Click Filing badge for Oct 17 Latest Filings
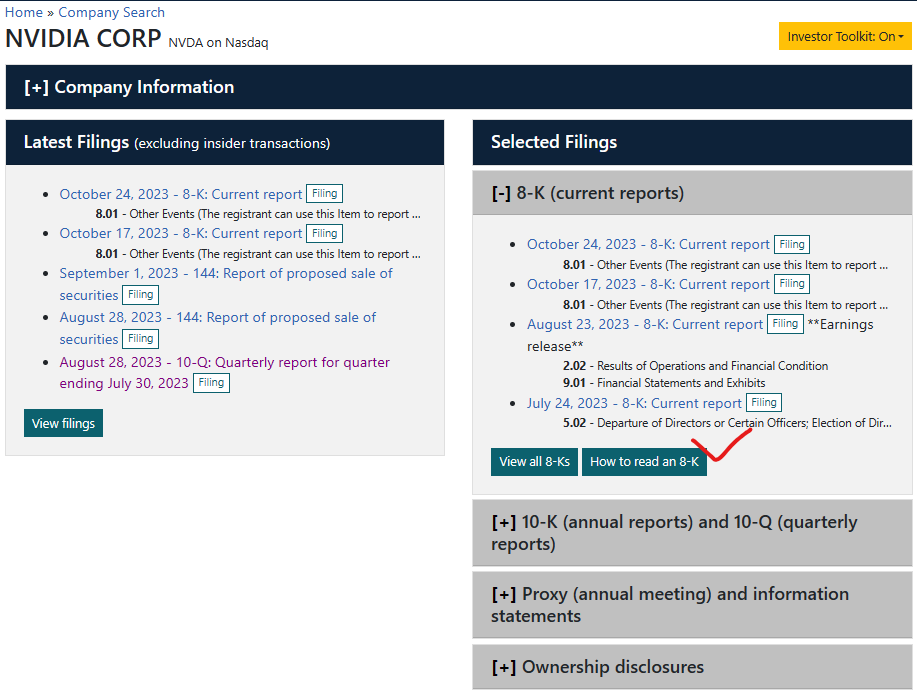 point(325,233)
